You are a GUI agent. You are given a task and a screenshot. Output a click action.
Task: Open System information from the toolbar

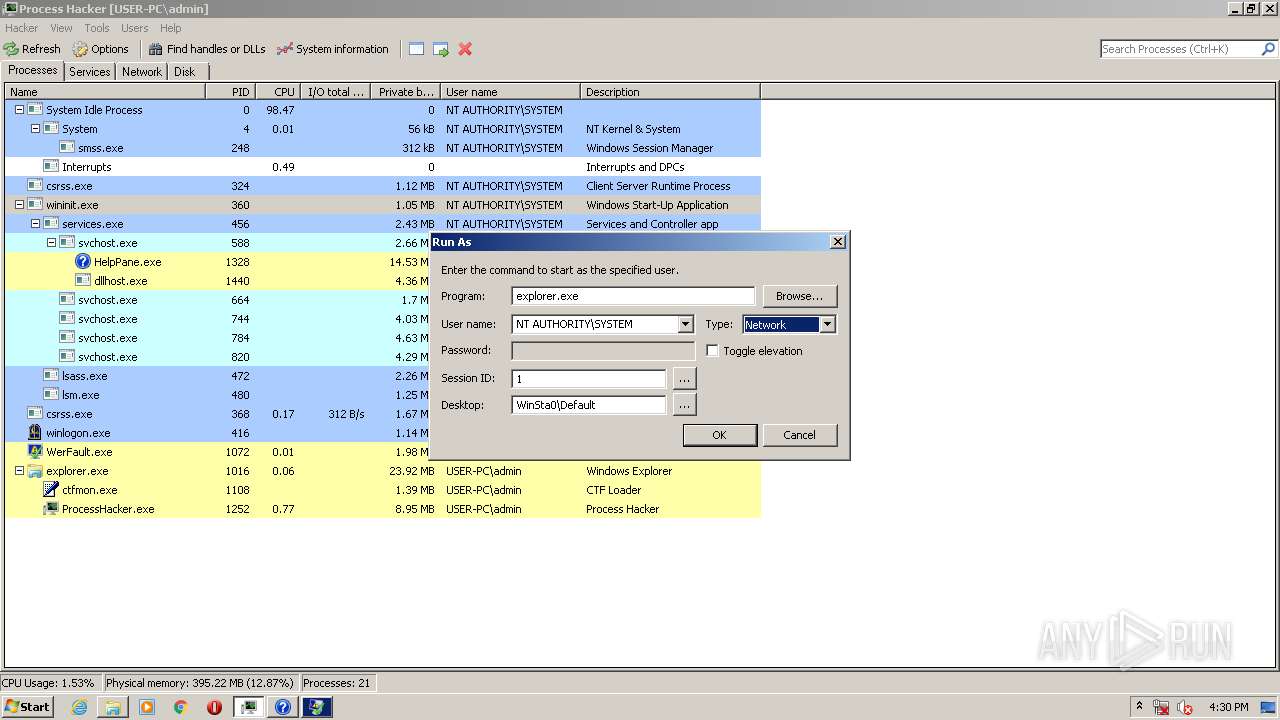[x=285, y=49]
